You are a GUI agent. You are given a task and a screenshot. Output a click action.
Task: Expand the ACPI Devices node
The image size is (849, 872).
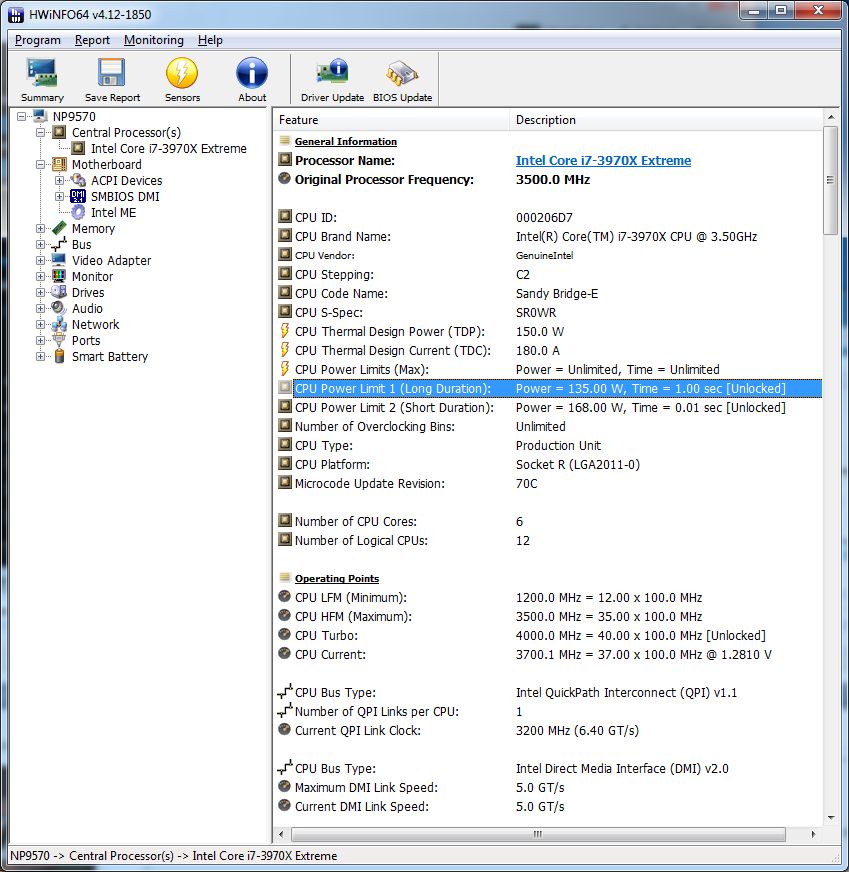pos(59,180)
